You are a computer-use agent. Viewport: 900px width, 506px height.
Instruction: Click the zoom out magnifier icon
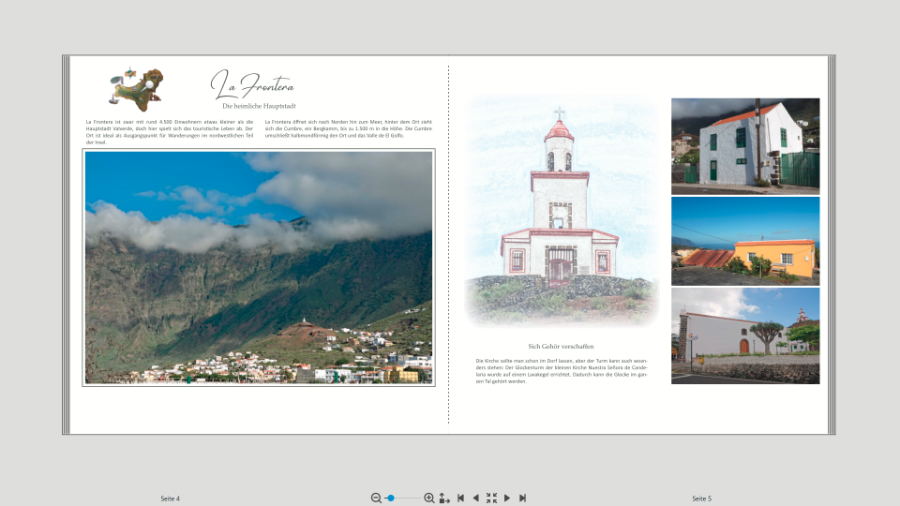coord(376,498)
